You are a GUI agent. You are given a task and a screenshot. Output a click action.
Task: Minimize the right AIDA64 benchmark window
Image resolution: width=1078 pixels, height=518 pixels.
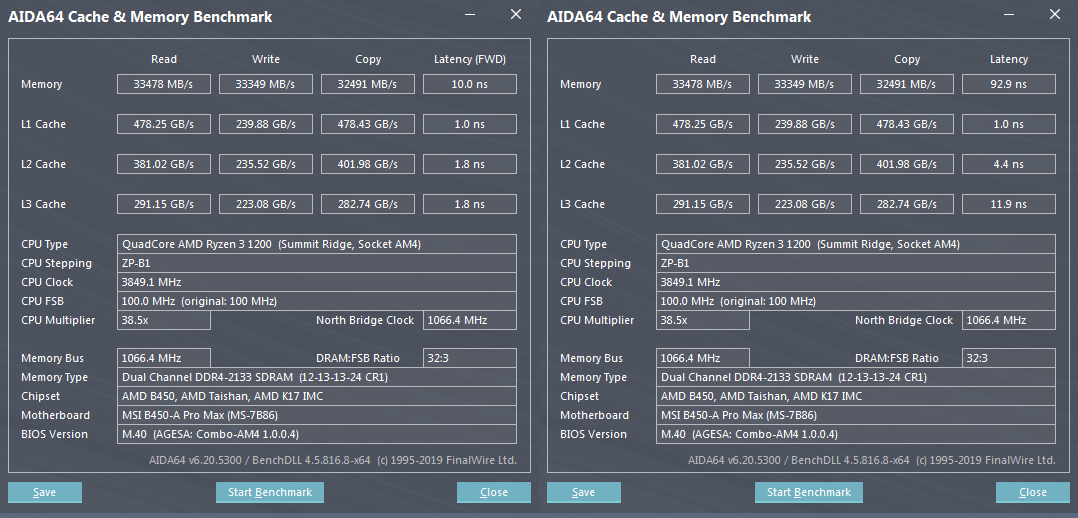[x=1012, y=16]
